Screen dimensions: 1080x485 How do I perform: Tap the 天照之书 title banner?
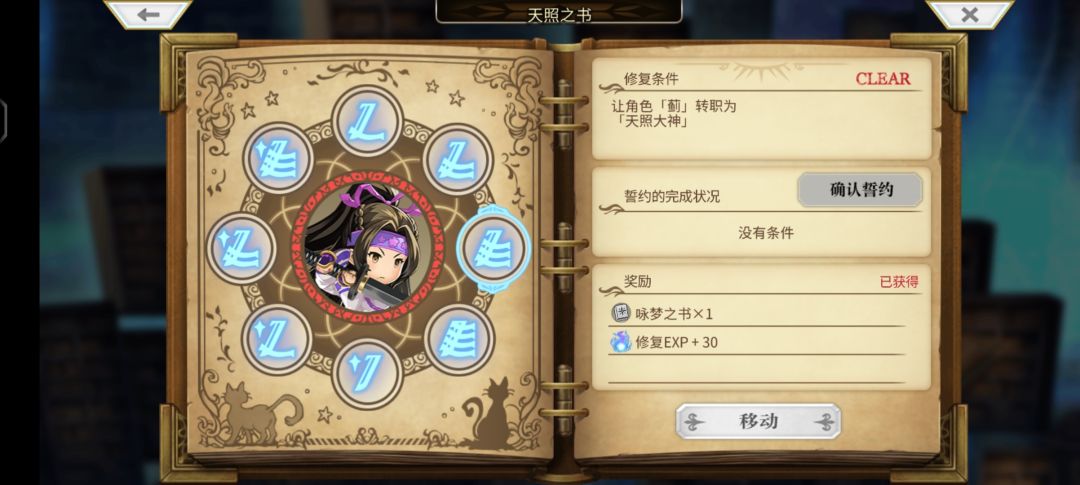pos(559,12)
